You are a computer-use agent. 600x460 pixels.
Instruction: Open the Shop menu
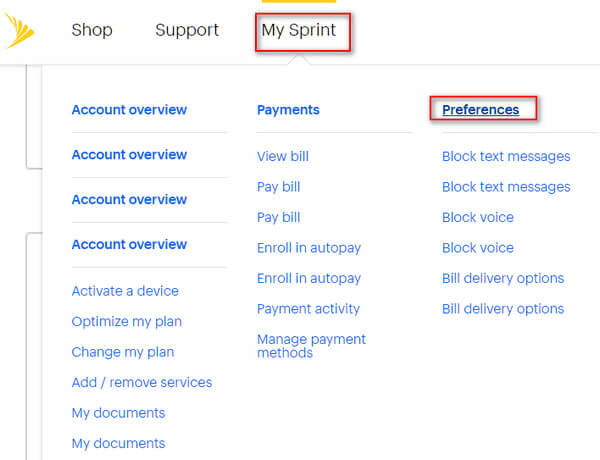click(92, 30)
